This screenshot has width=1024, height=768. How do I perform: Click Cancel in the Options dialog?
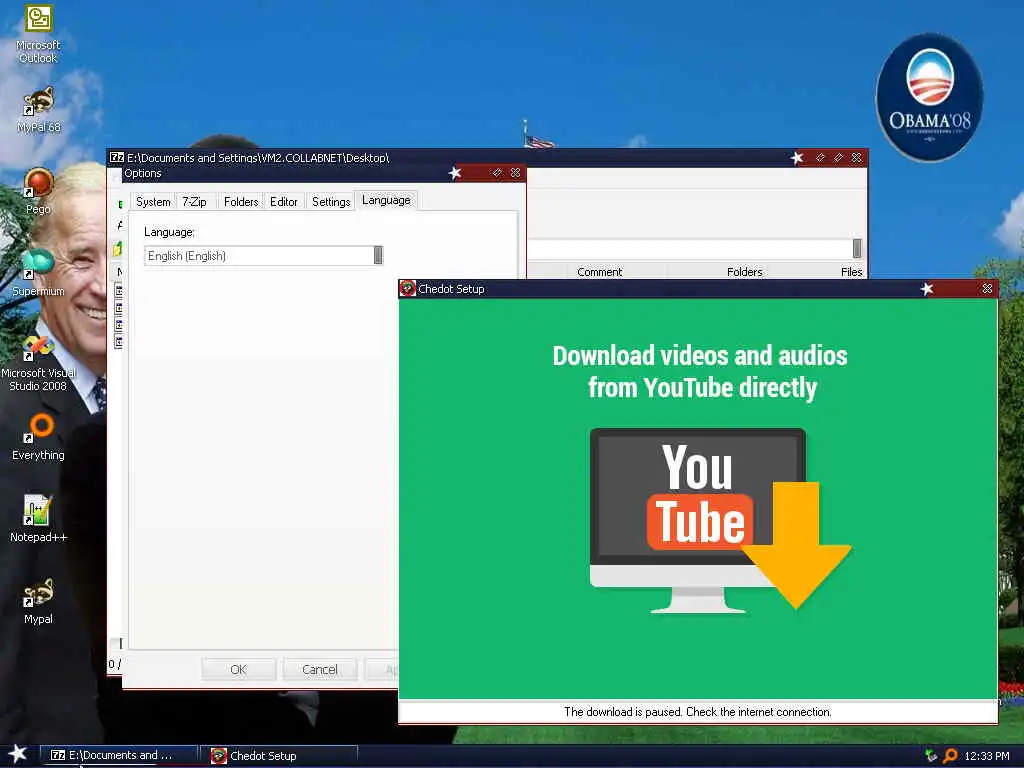[x=320, y=669]
